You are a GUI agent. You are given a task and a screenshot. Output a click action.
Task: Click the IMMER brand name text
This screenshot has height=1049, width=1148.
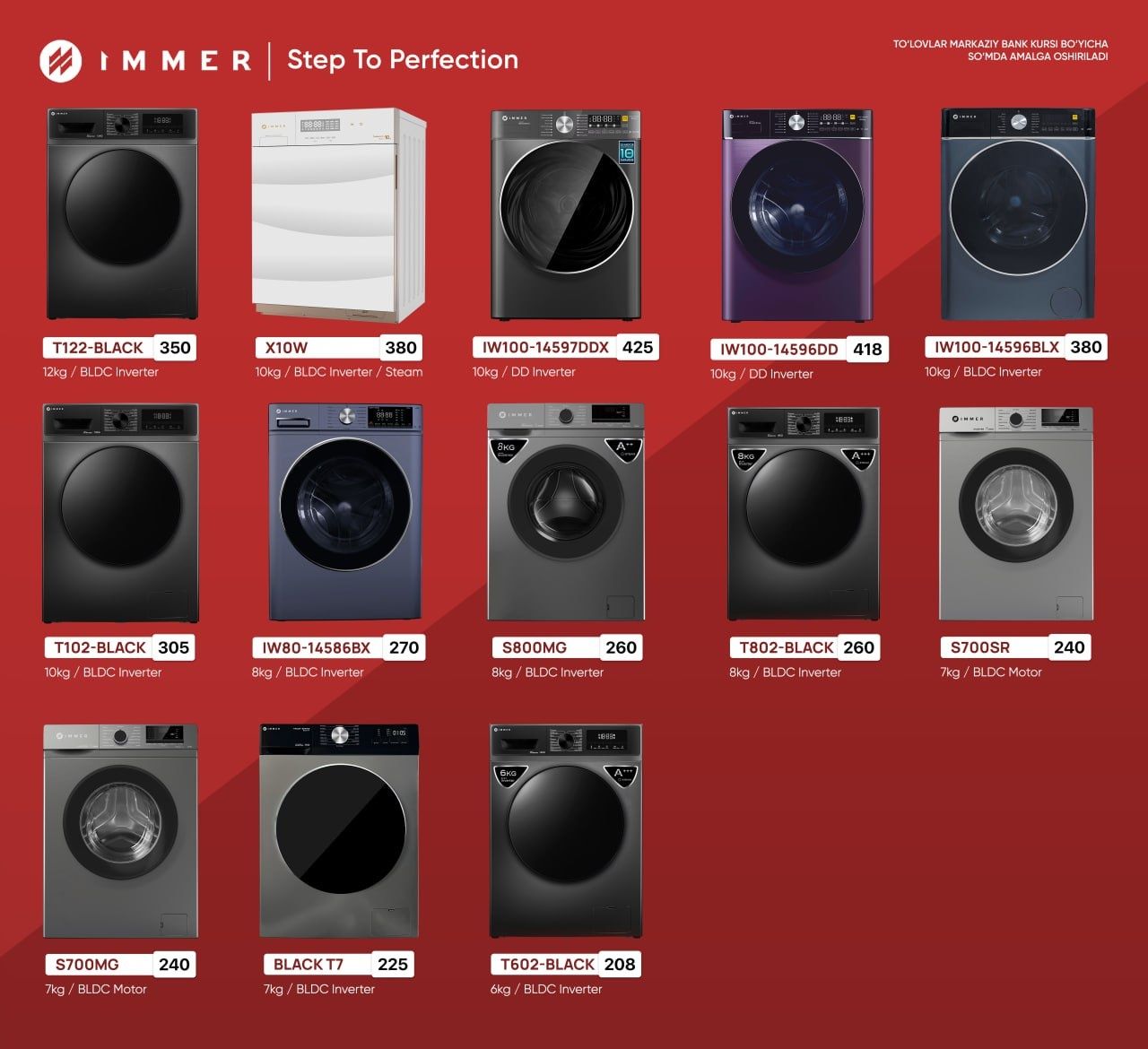point(175,61)
